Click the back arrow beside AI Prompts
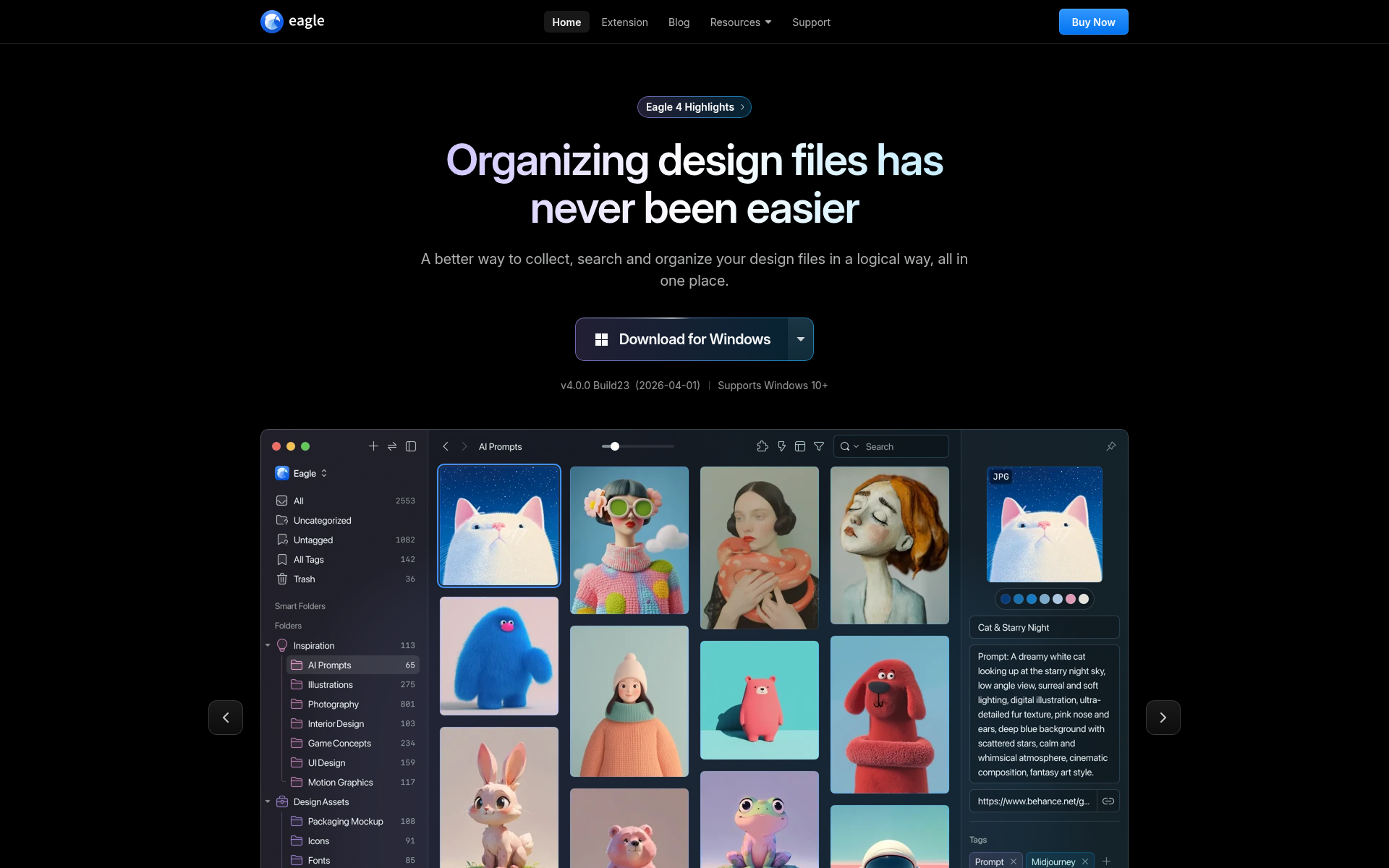The image size is (1389, 868). (446, 446)
